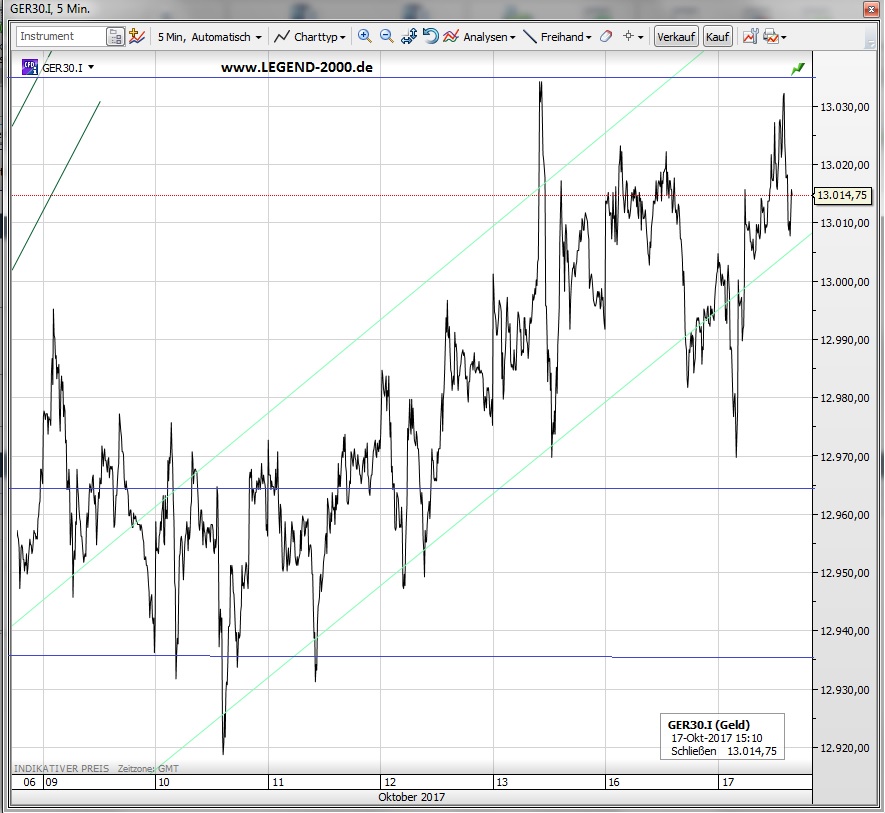Click the 12.920,00 price axis label
Viewport: 885px width, 813px height.
(x=844, y=748)
